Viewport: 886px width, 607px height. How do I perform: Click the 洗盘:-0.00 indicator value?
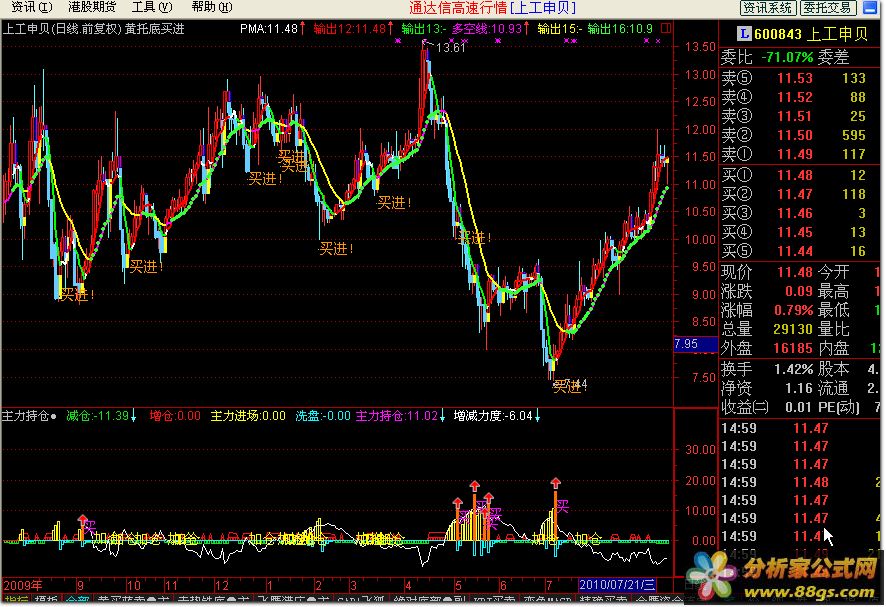click(x=323, y=417)
